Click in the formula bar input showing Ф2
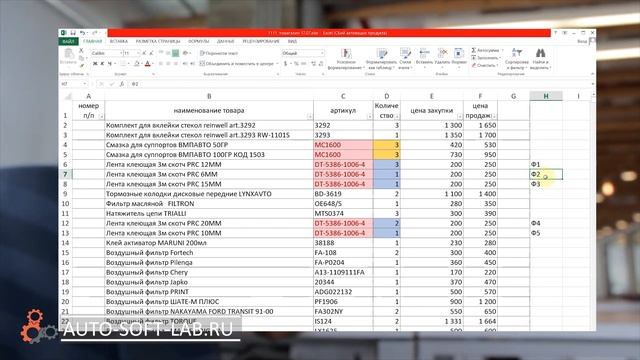The width and height of the screenshot is (640, 360). (x=359, y=84)
